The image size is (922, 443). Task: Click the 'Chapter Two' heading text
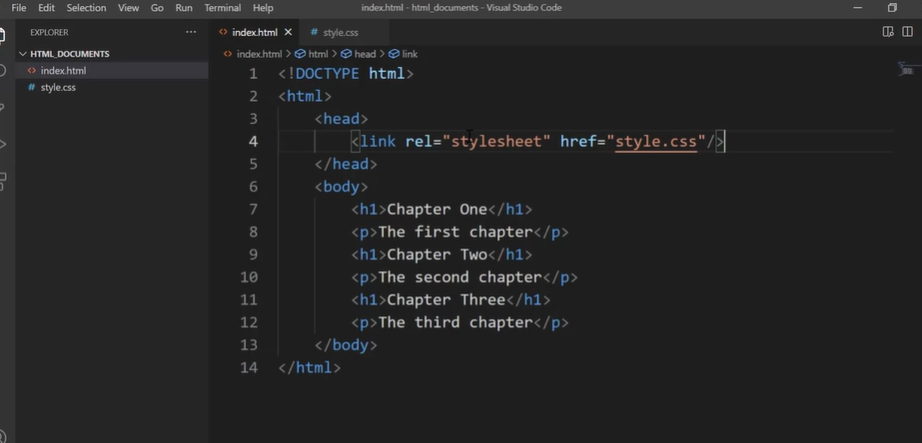[x=437, y=255]
